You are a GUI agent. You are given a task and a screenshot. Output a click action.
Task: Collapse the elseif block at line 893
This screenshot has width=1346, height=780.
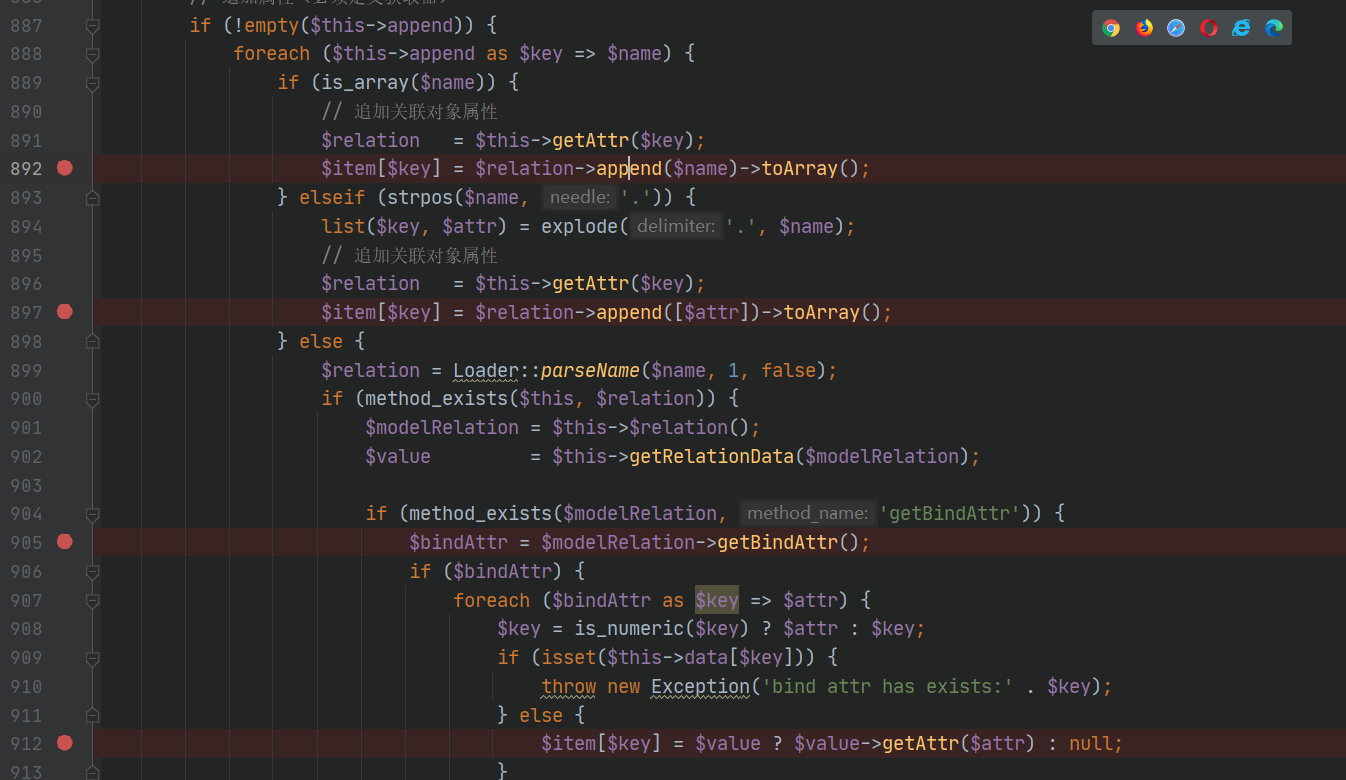click(93, 198)
